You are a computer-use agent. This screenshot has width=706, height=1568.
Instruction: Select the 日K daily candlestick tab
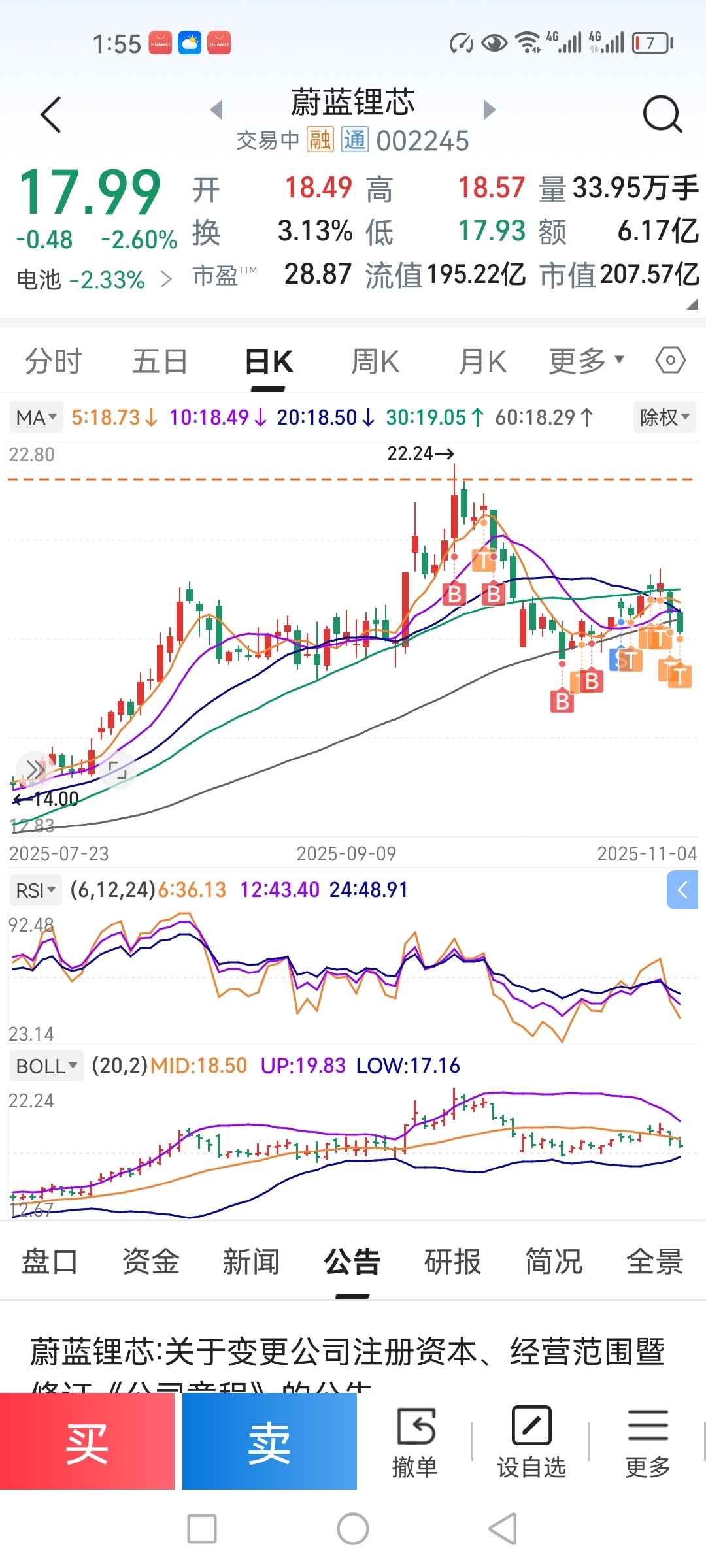[x=269, y=361]
